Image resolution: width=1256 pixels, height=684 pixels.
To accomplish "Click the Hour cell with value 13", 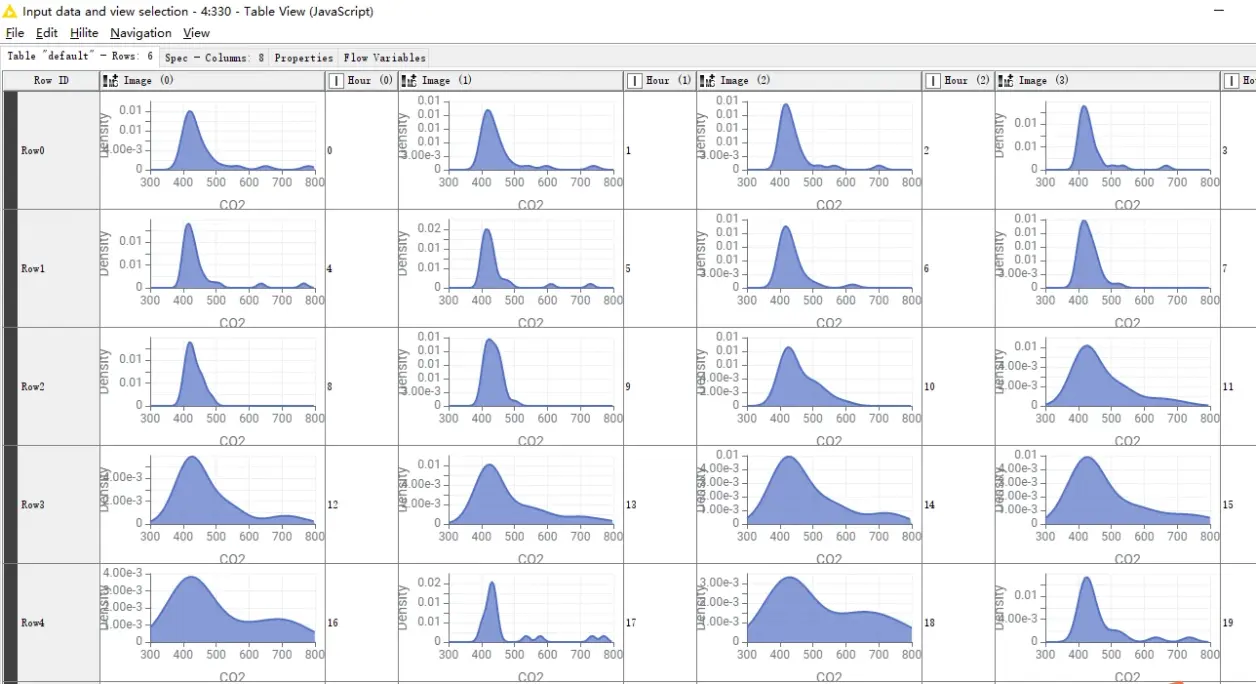I will coord(660,504).
